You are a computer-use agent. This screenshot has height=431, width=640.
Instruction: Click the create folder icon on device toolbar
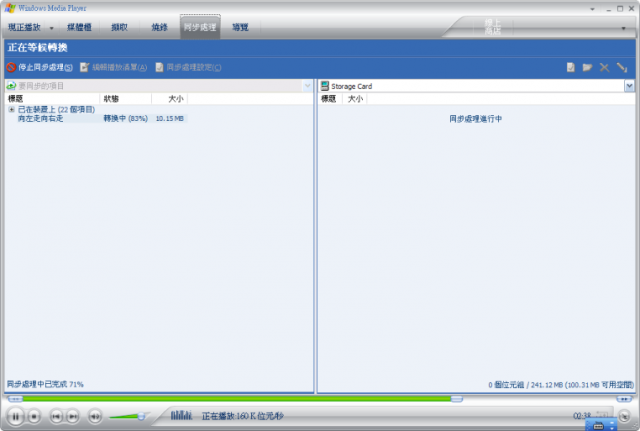click(x=587, y=67)
